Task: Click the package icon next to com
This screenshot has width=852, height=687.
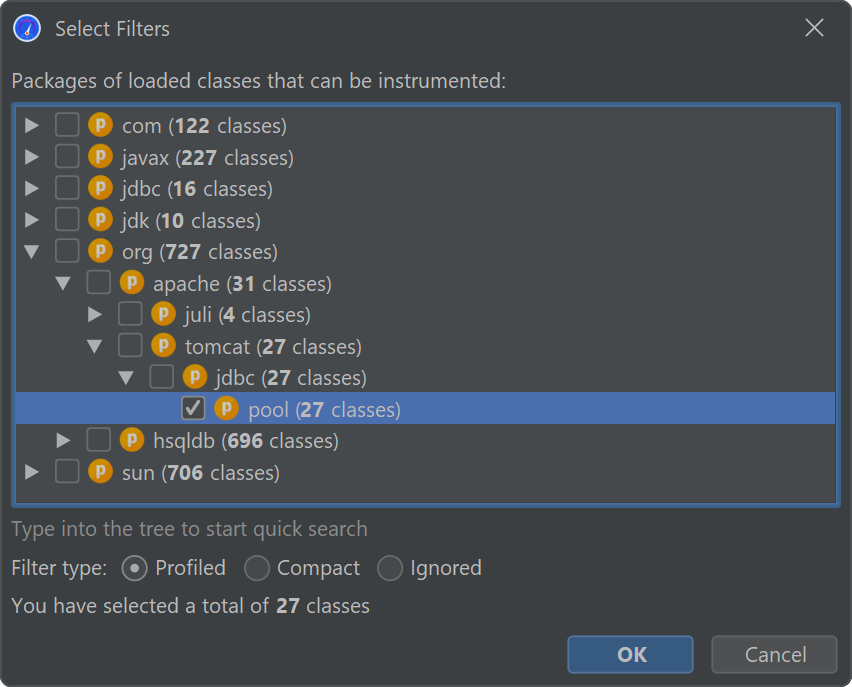Action: tap(100, 126)
